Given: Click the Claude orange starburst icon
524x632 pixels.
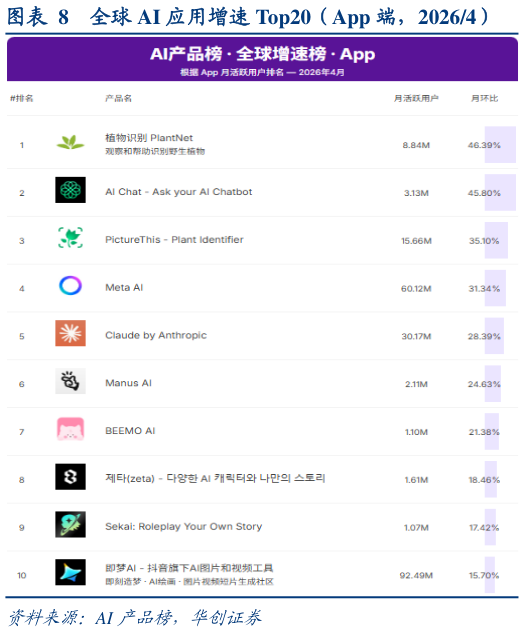Looking at the screenshot, I should (x=71, y=333).
